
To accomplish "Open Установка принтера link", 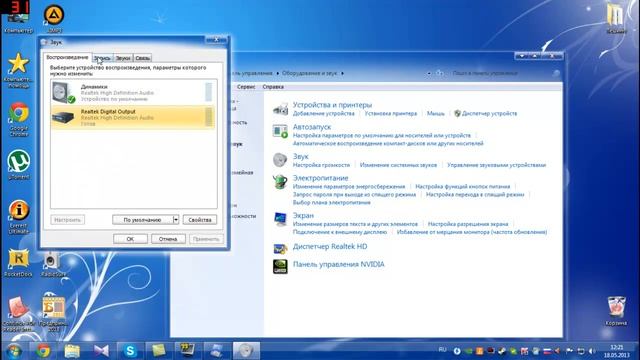I will coord(391,113).
